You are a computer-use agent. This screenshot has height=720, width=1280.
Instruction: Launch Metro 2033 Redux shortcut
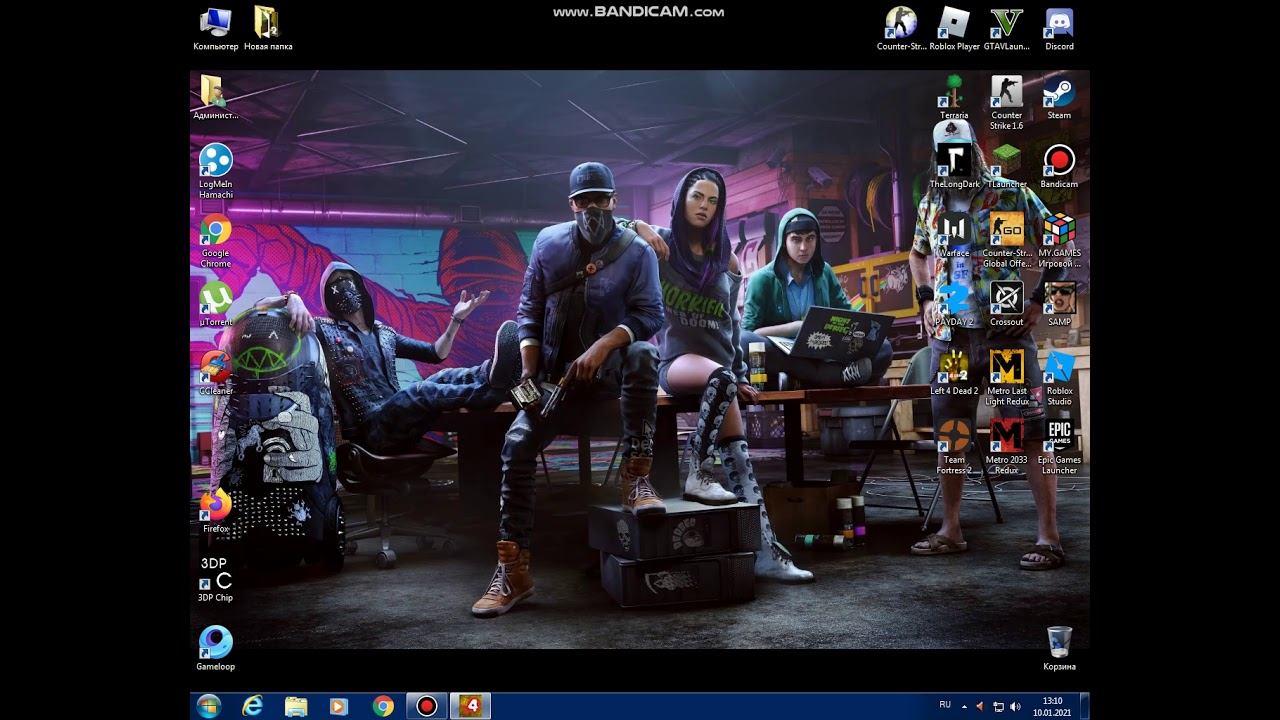click(x=1006, y=447)
